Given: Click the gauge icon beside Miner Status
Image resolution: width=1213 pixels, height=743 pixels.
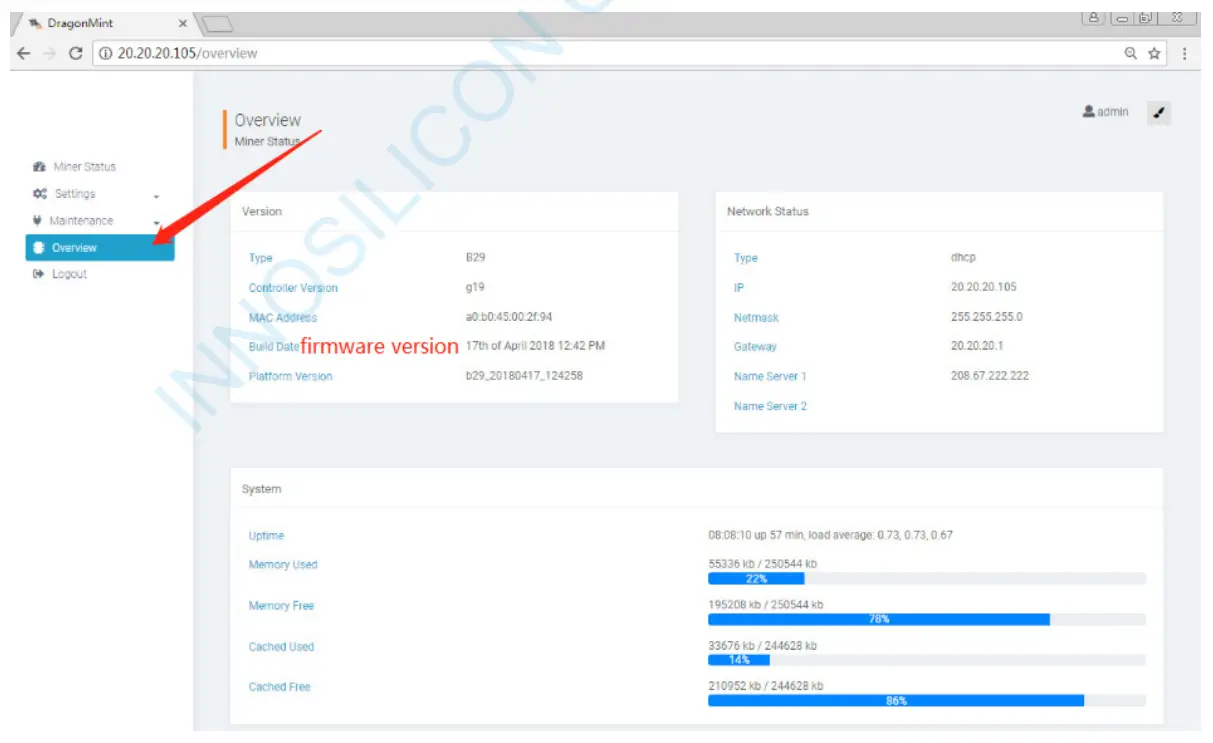Looking at the screenshot, I should point(41,166).
